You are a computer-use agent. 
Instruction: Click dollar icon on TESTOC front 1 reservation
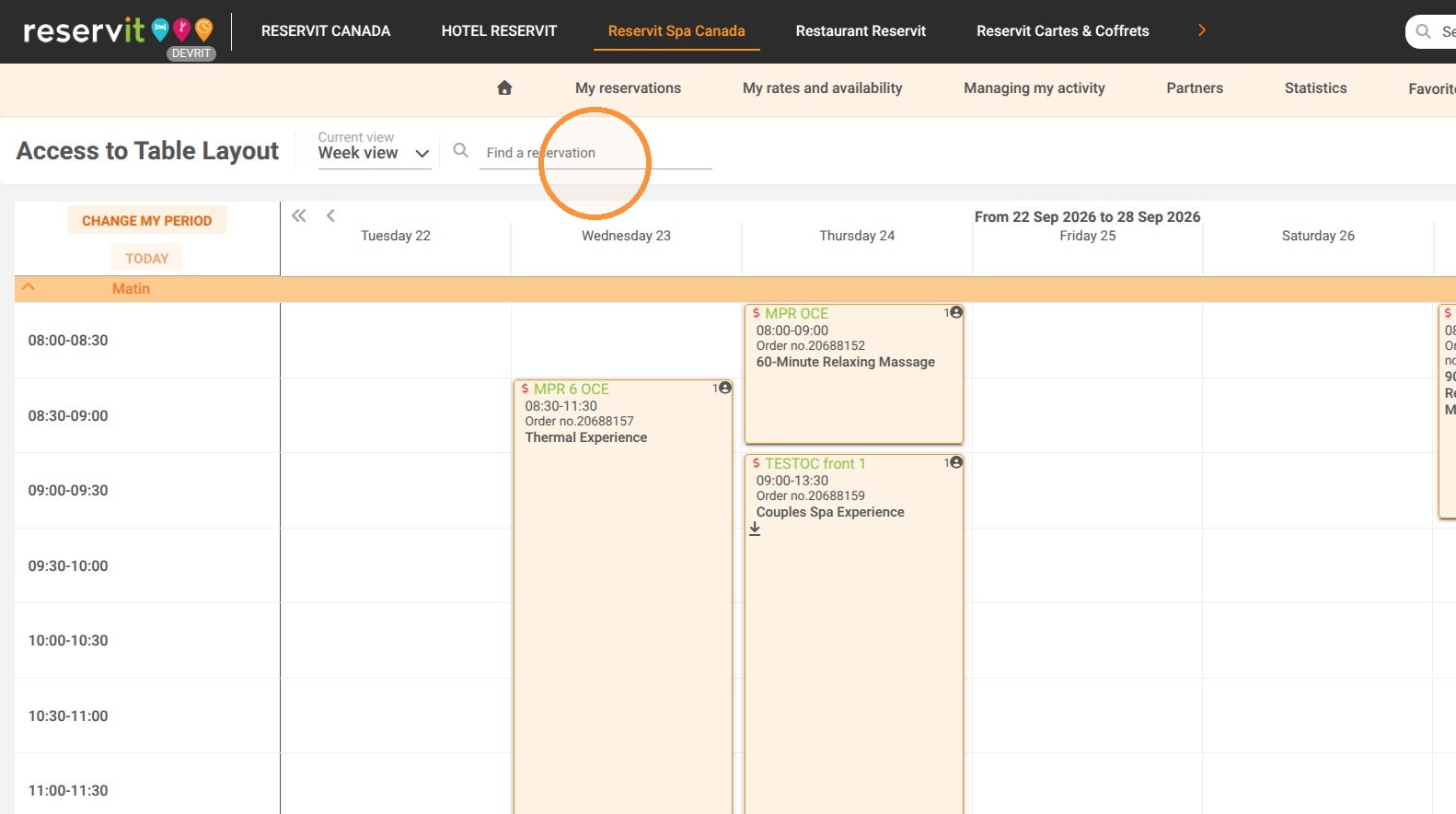[x=757, y=463]
